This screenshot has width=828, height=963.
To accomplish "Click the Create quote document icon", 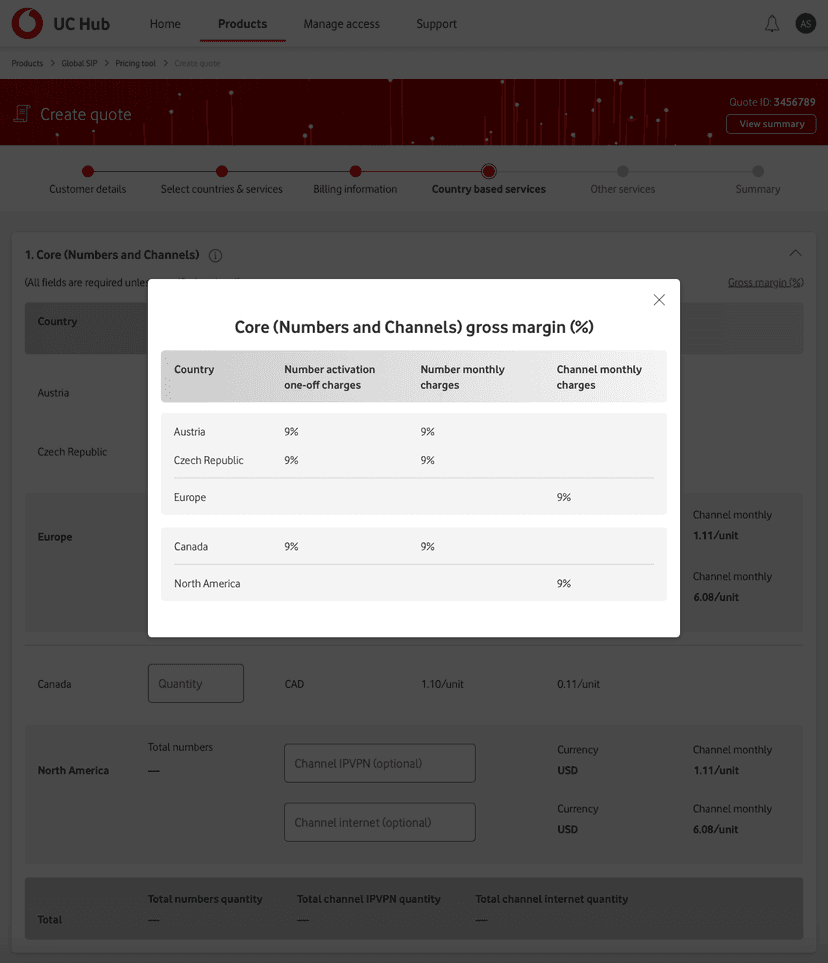I will coord(22,114).
